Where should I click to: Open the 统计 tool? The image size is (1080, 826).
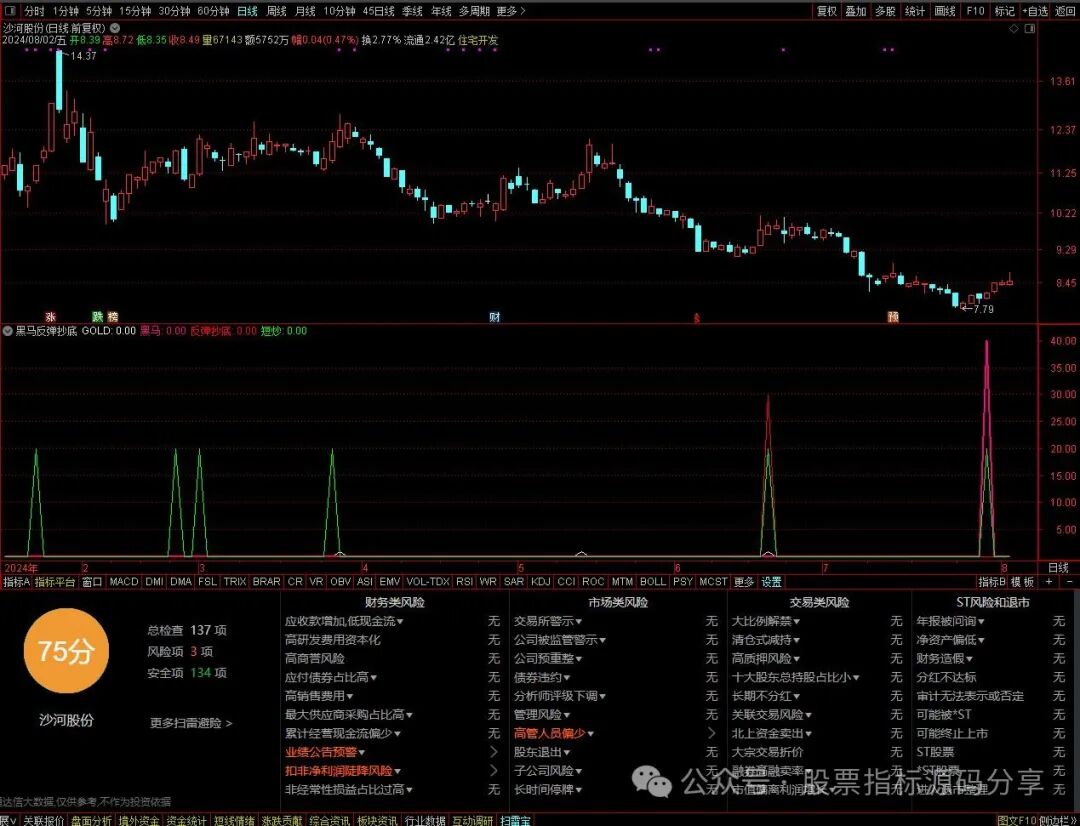[x=915, y=11]
